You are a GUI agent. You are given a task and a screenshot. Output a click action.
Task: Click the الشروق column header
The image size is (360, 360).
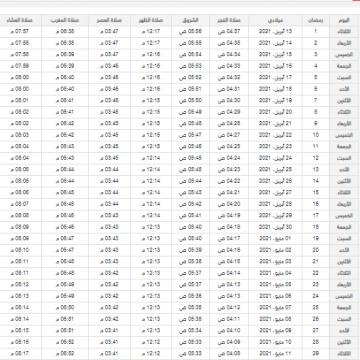click(190, 20)
